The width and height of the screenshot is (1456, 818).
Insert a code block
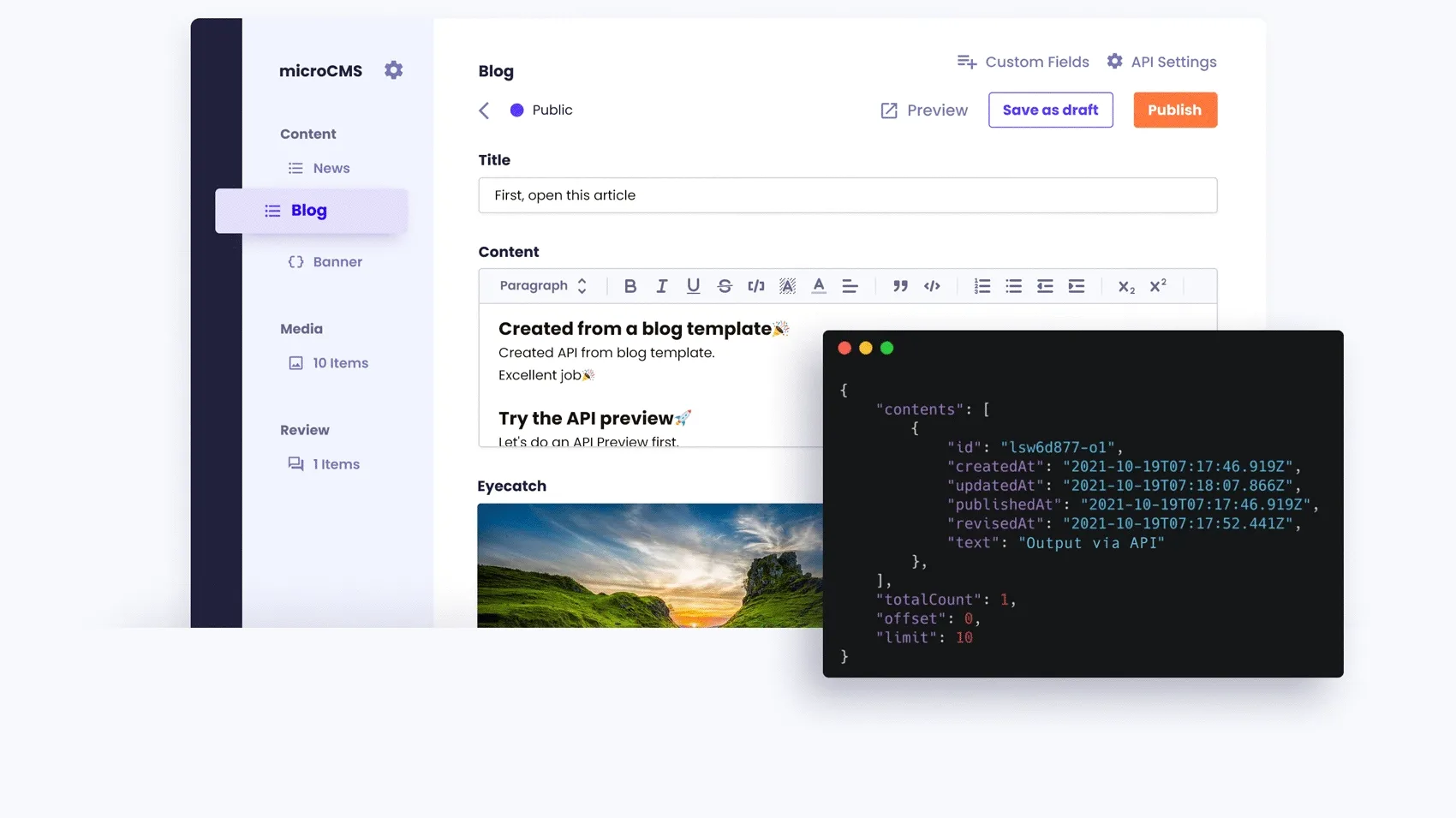point(932,286)
